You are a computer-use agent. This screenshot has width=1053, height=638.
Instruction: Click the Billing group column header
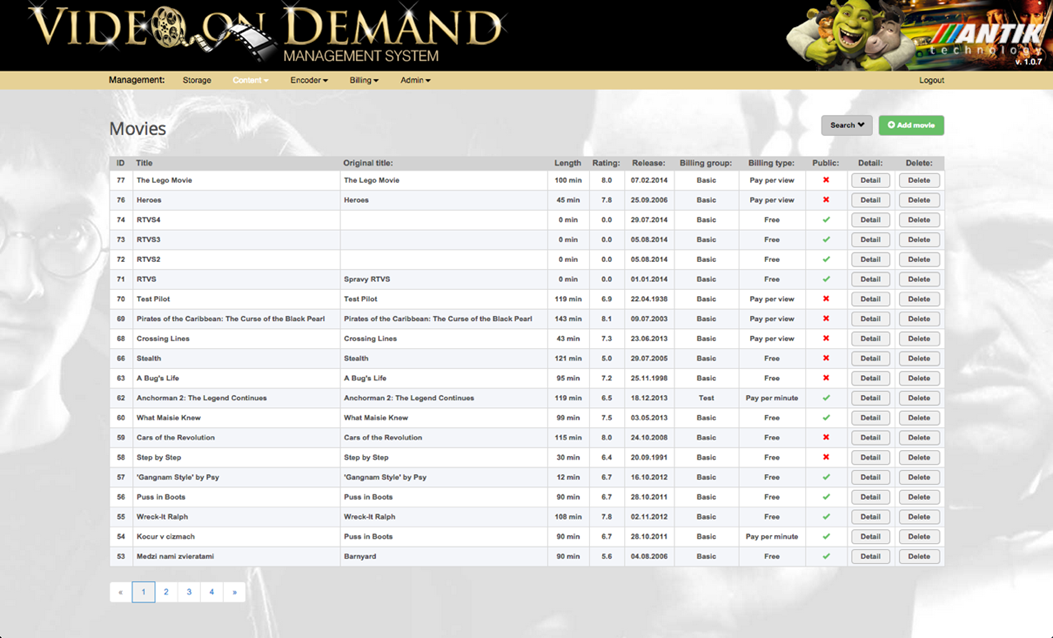coord(705,163)
